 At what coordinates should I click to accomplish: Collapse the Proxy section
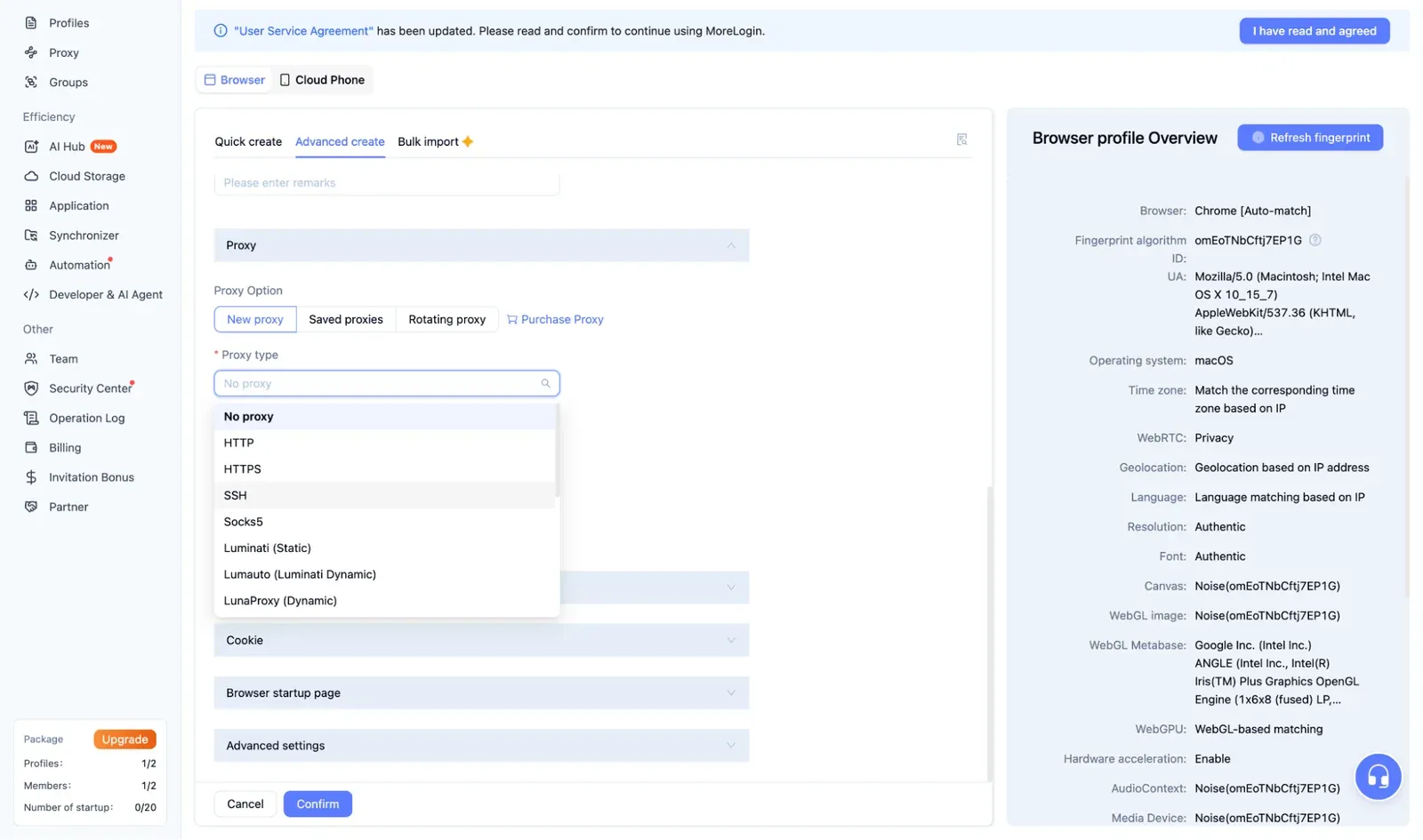point(481,245)
